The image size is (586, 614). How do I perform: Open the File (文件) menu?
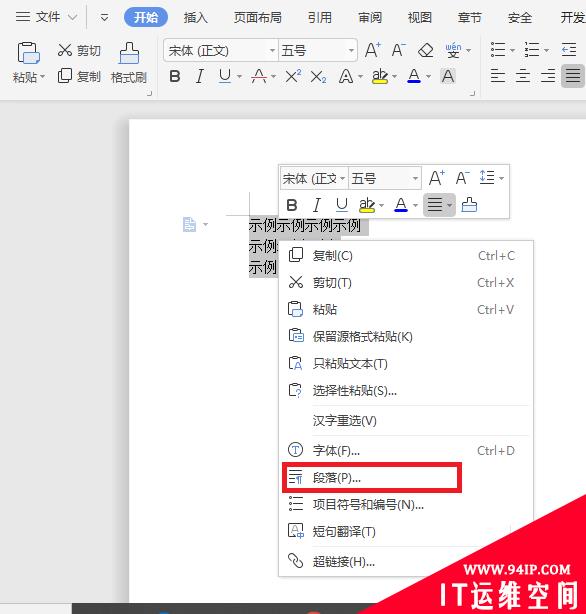click(x=45, y=17)
